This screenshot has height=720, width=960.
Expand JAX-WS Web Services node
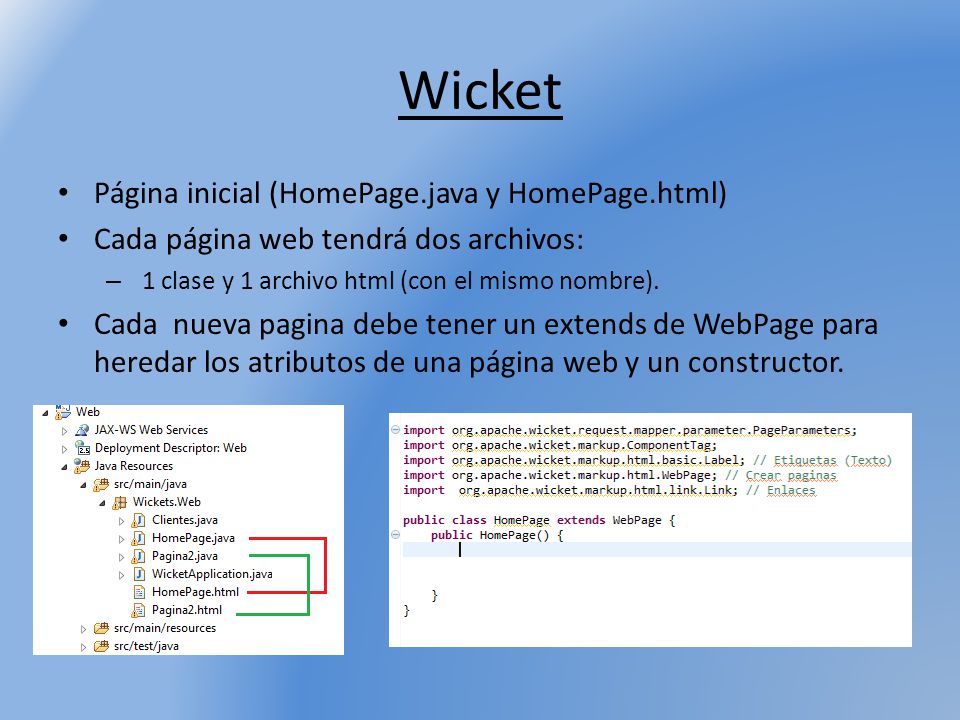tap(64, 431)
